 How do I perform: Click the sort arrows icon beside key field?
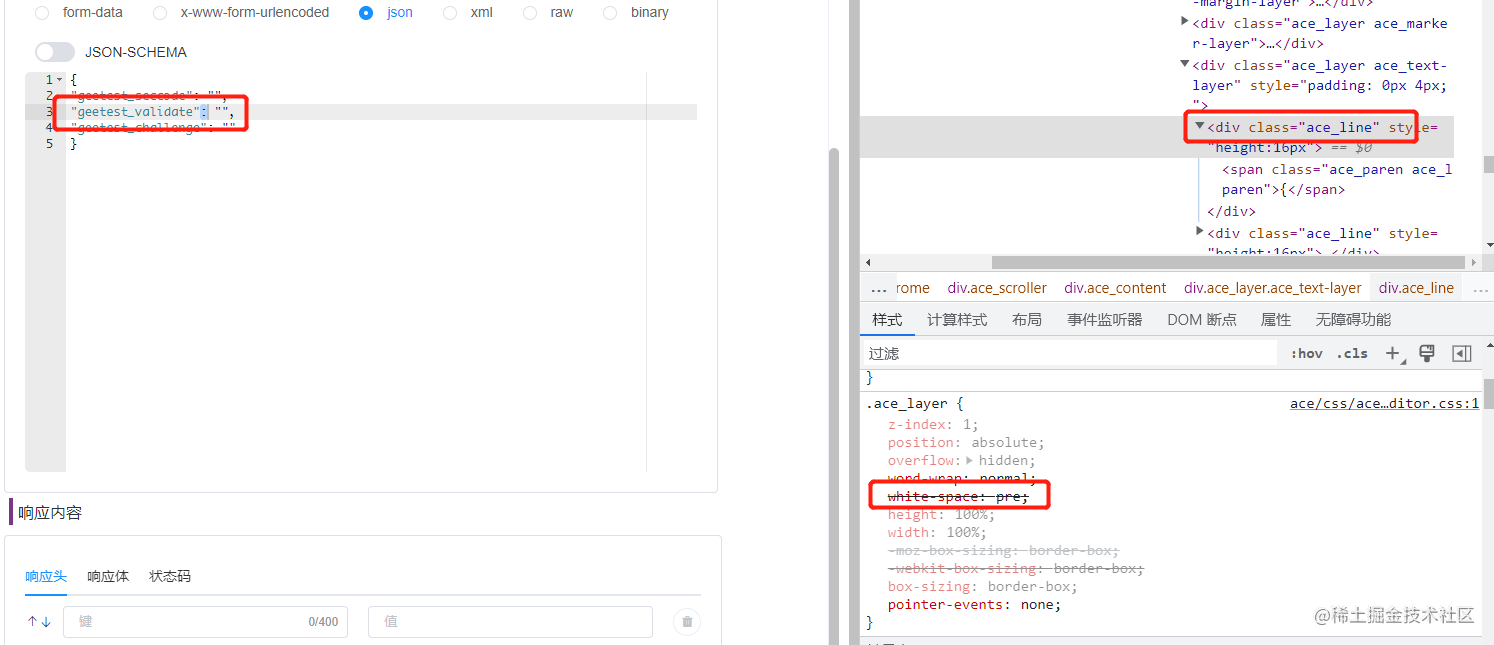coord(39,621)
